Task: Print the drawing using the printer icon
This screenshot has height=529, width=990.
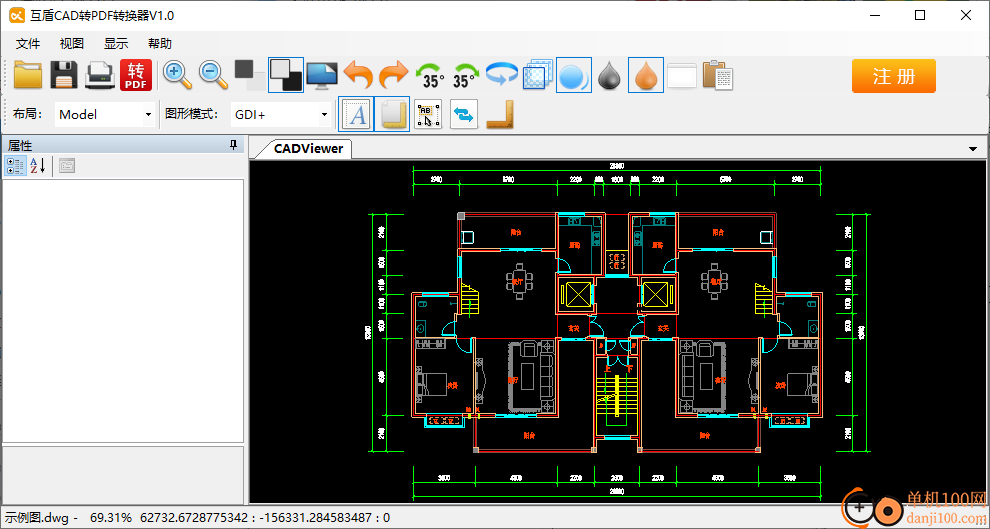Action: 100,75
